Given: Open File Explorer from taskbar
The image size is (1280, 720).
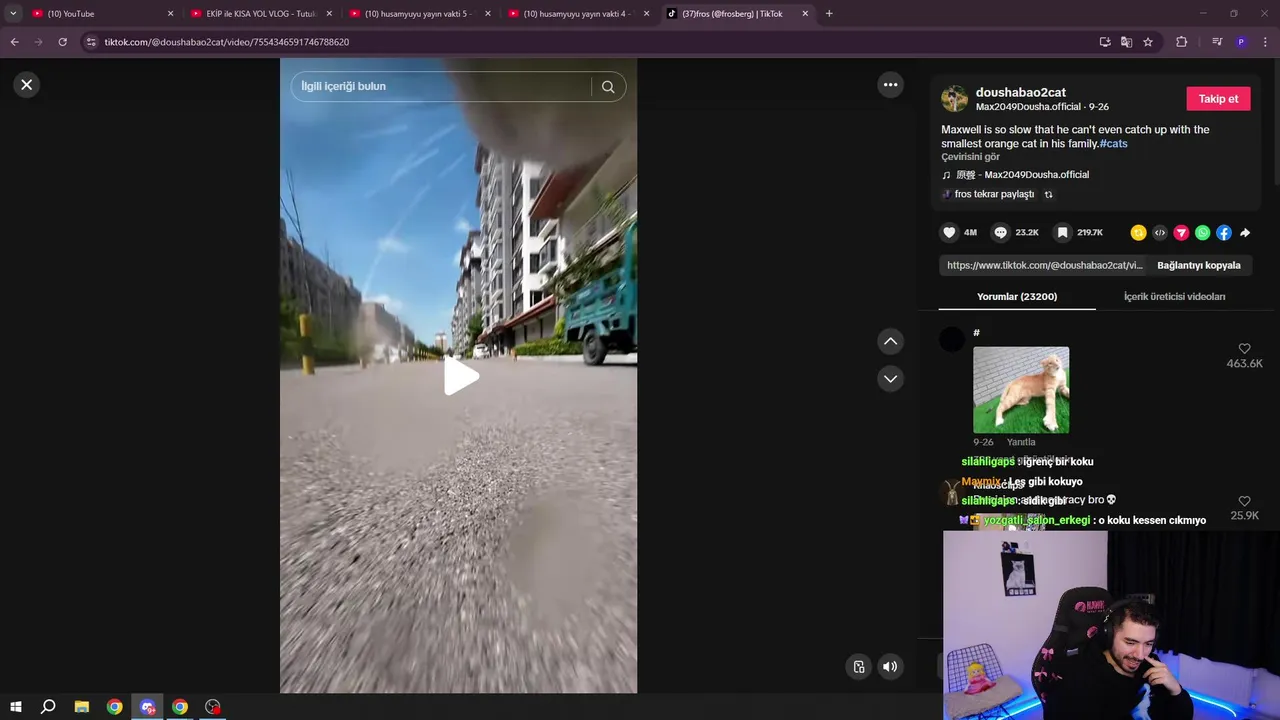Looking at the screenshot, I should coord(82,707).
